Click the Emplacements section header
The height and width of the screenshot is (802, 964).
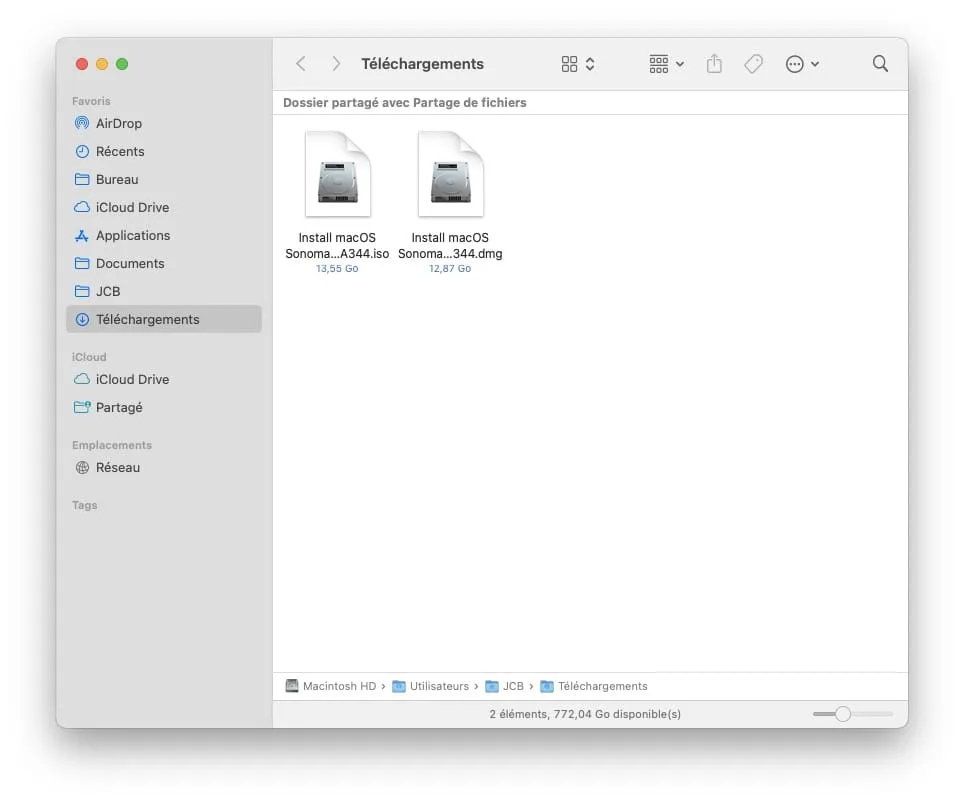112,445
